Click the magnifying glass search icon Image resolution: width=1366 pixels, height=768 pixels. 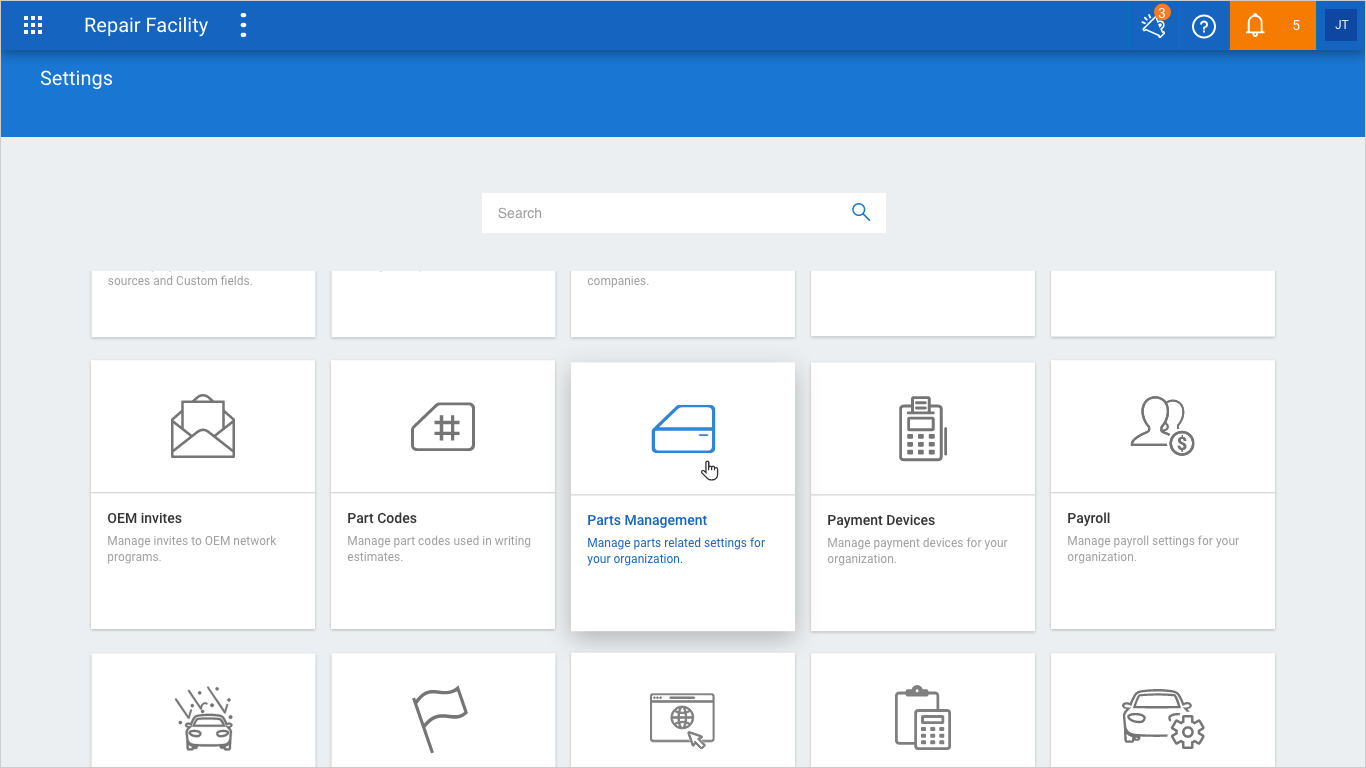click(861, 212)
